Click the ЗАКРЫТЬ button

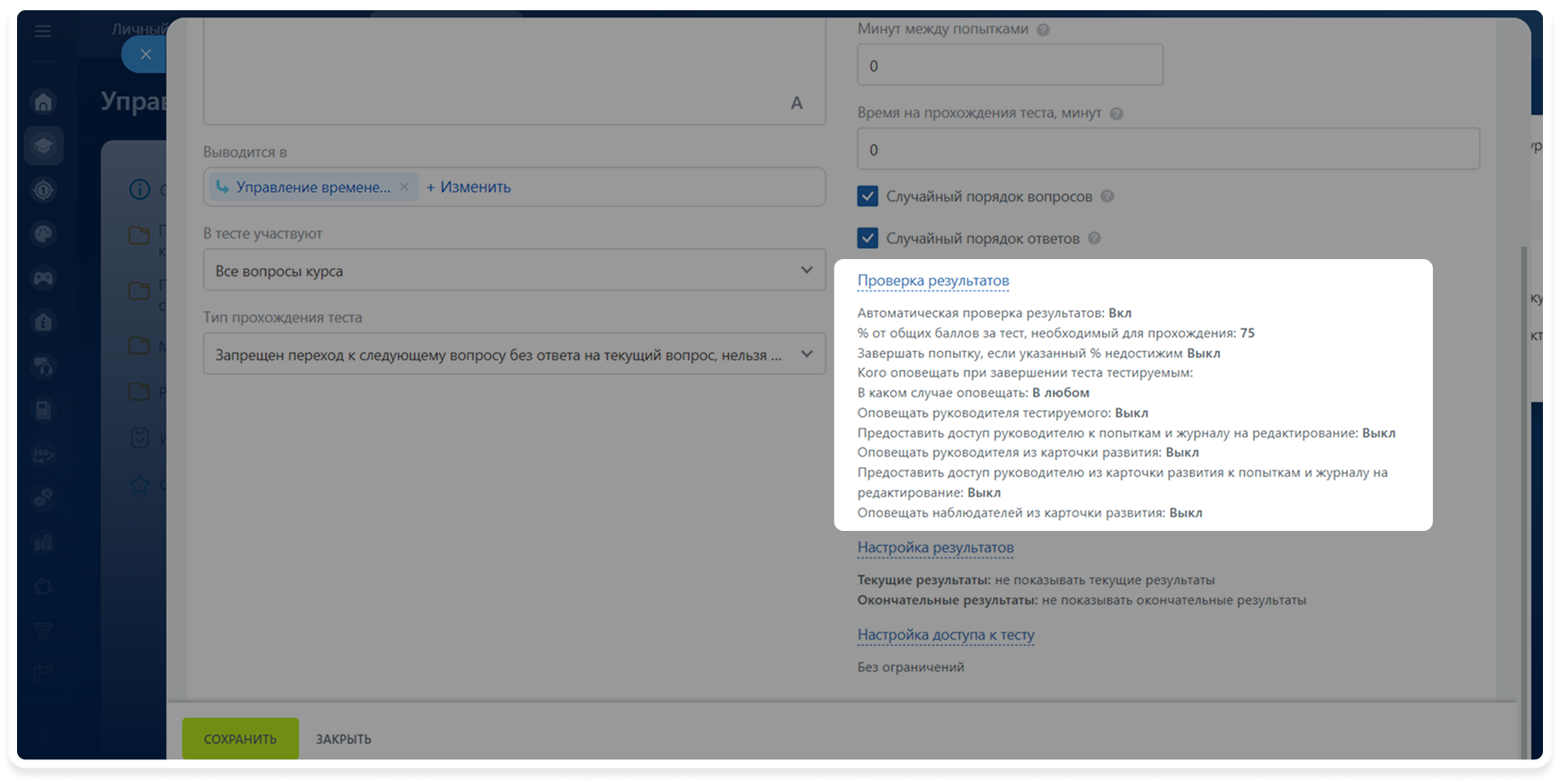click(x=344, y=739)
